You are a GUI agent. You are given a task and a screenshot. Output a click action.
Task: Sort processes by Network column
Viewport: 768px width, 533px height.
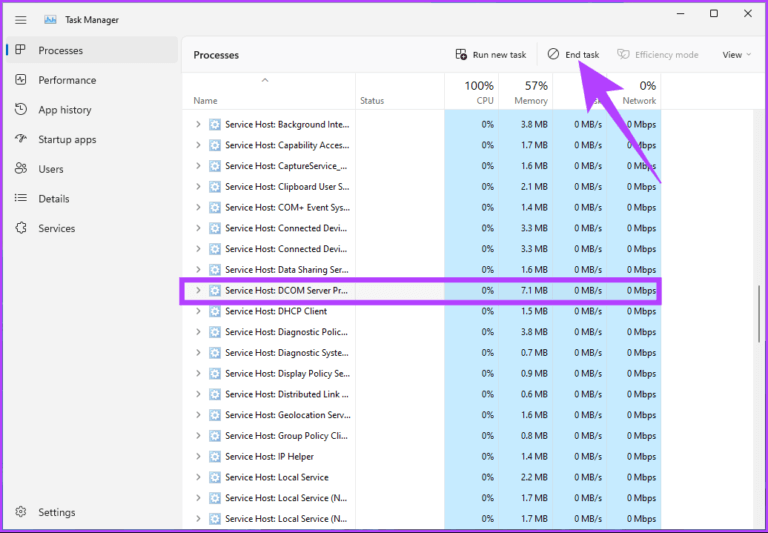coord(634,92)
